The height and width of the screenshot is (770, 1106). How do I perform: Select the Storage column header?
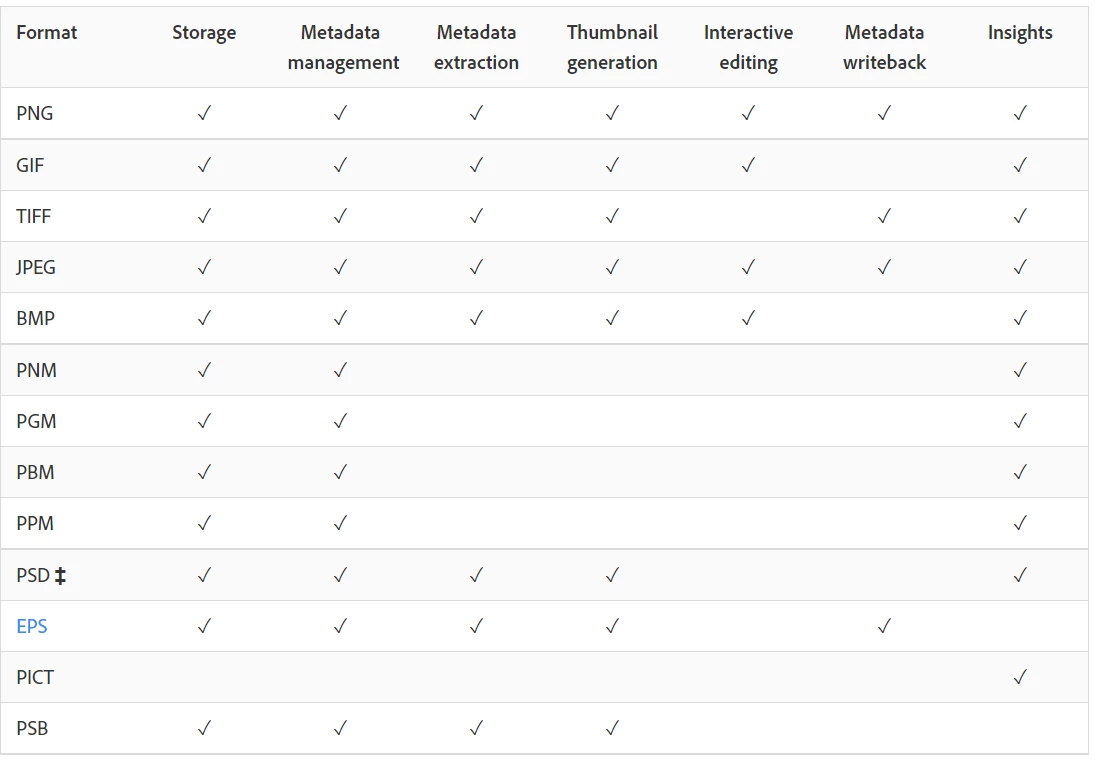[205, 33]
